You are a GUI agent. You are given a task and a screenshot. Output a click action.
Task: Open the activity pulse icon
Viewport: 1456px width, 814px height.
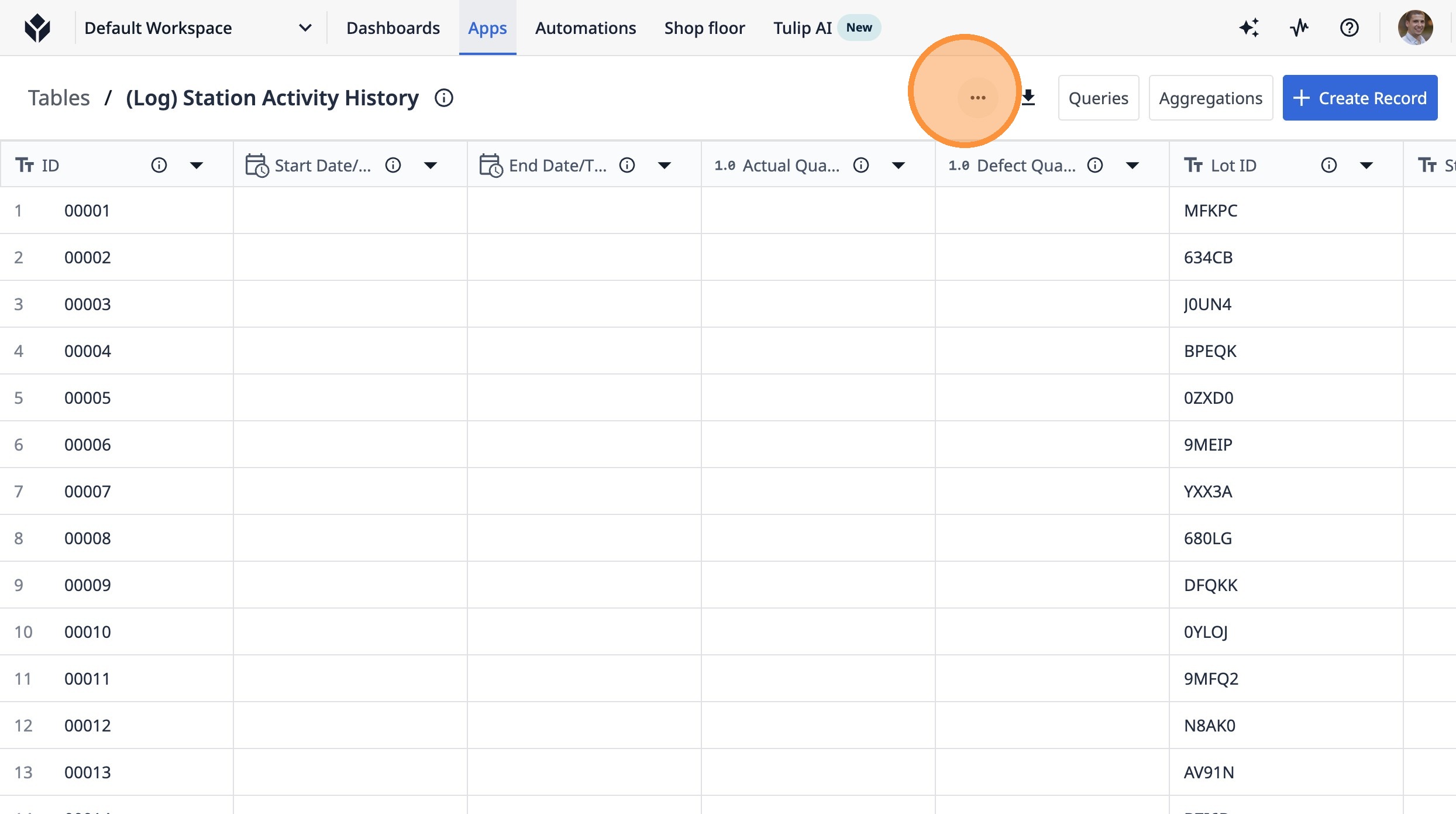(x=1299, y=28)
